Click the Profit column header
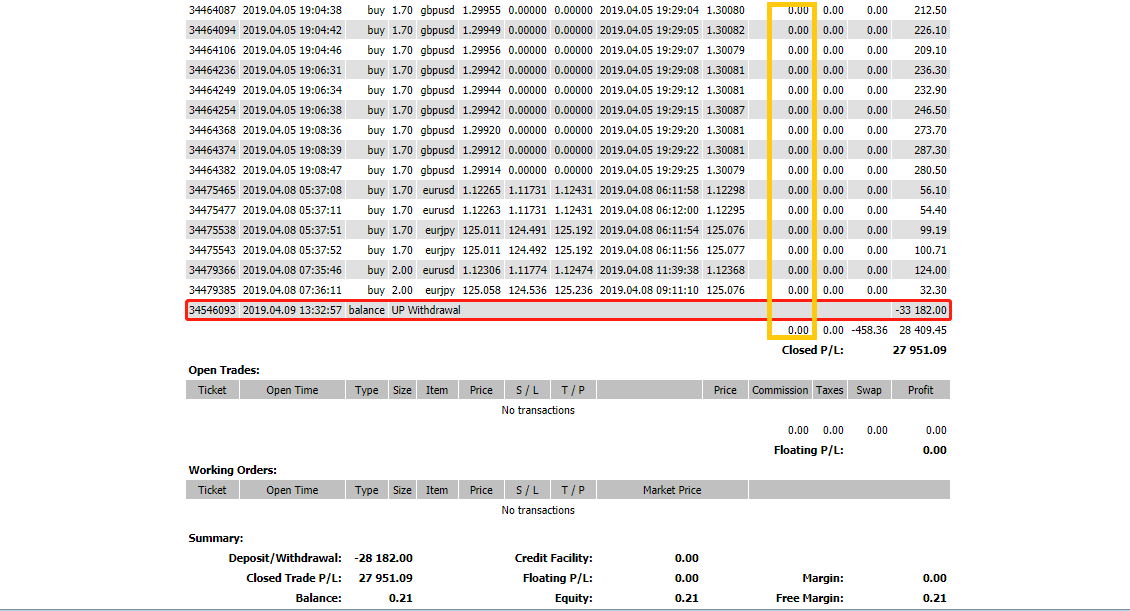This screenshot has height=611, width=1130. [x=920, y=390]
